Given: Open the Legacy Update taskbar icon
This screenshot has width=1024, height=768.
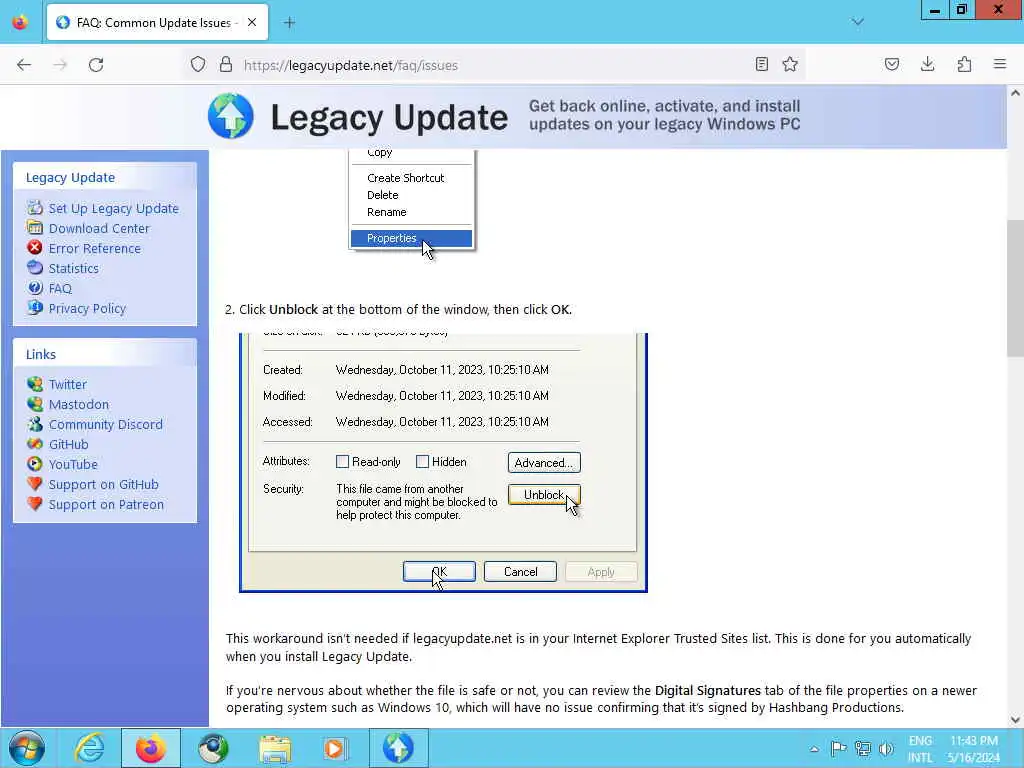Looking at the screenshot, I should 398,748.
